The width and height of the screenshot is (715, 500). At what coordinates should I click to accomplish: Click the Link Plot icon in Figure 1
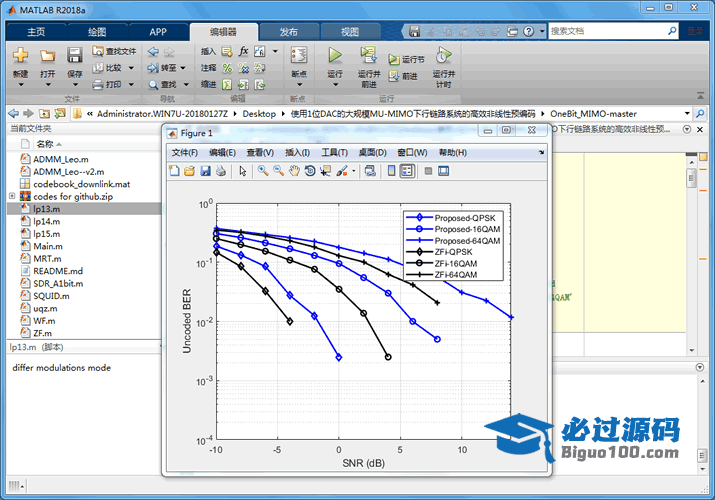click(370, 171)
